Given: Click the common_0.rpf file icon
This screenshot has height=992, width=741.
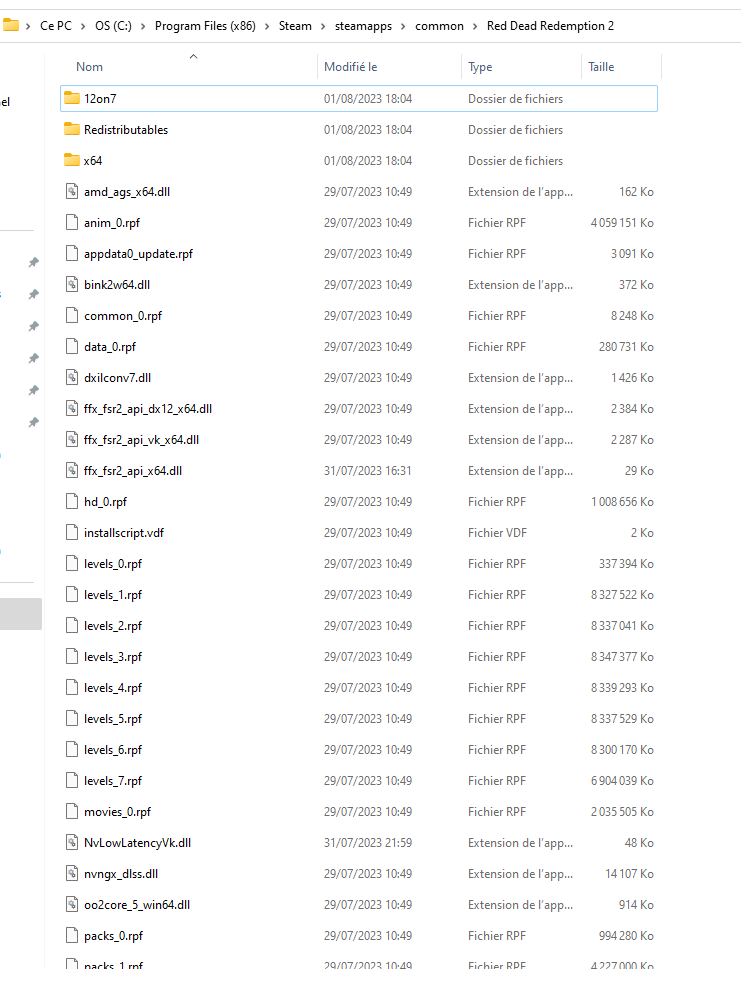Looking at the screenshot, I should tap(72, 315).
